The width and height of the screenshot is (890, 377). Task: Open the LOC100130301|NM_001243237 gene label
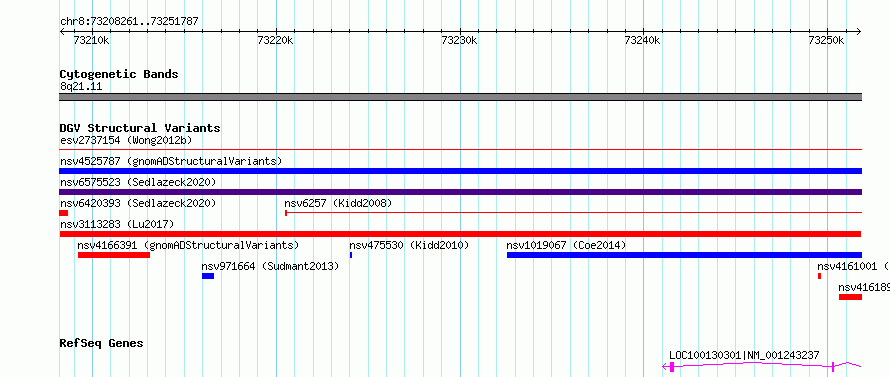(x=744, y=355)
